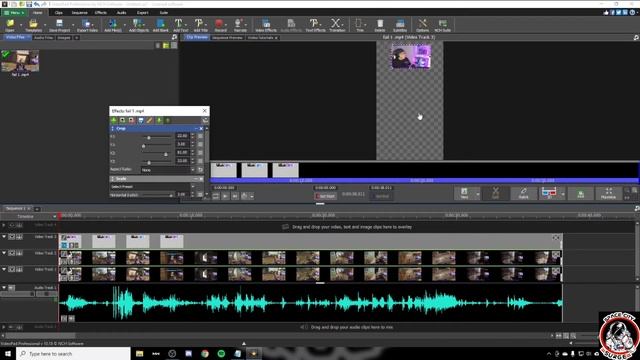The height and width of the screenshot is (360, 640).
Task: Toggle keyframe button for first Crop value
Action: (200, 136)
